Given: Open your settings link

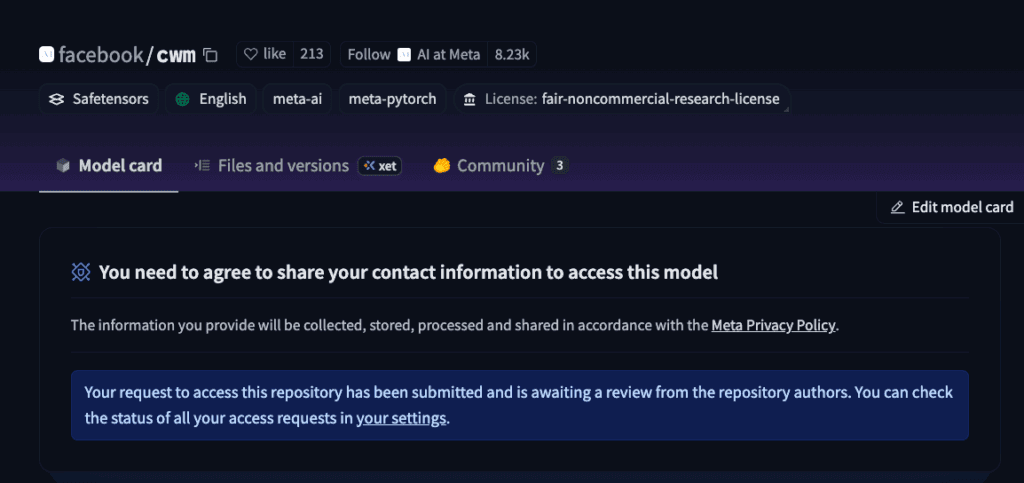Looking at the screenshot, I should pos(401,418).
